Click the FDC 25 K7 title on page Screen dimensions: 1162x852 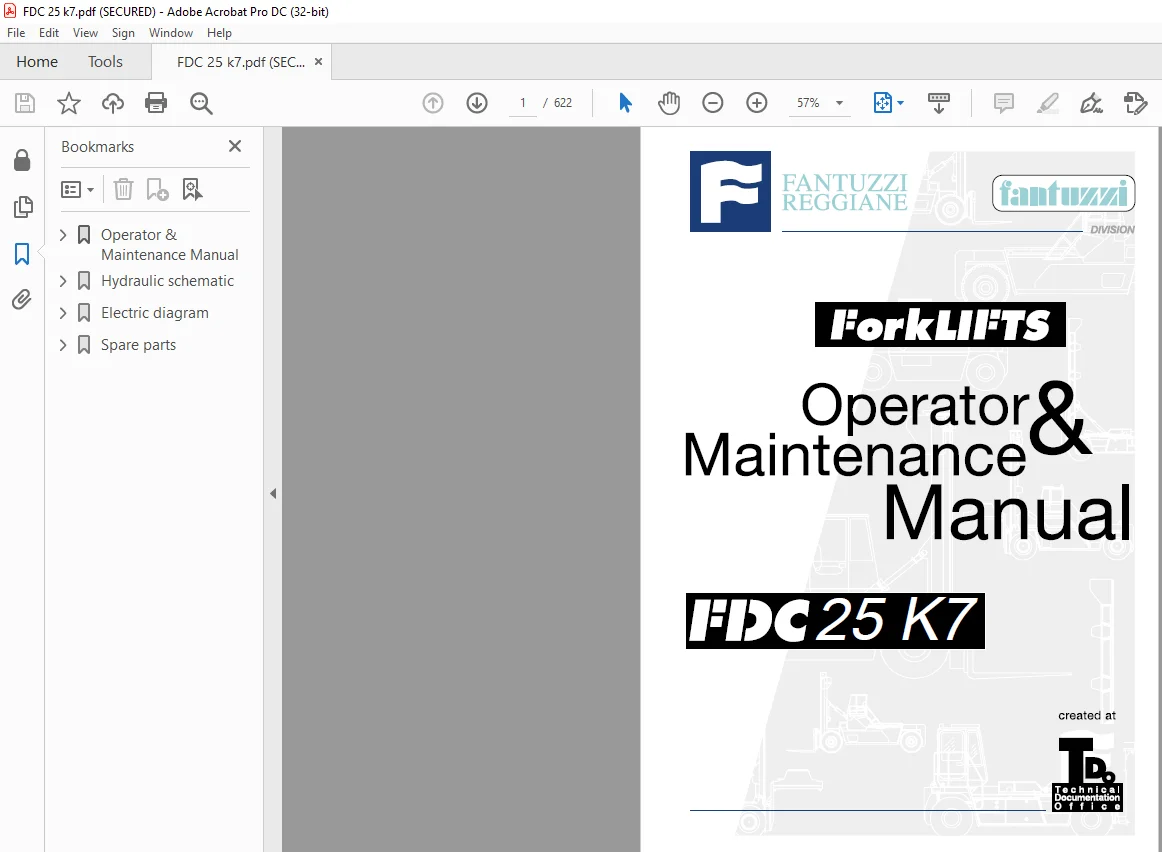835,621
